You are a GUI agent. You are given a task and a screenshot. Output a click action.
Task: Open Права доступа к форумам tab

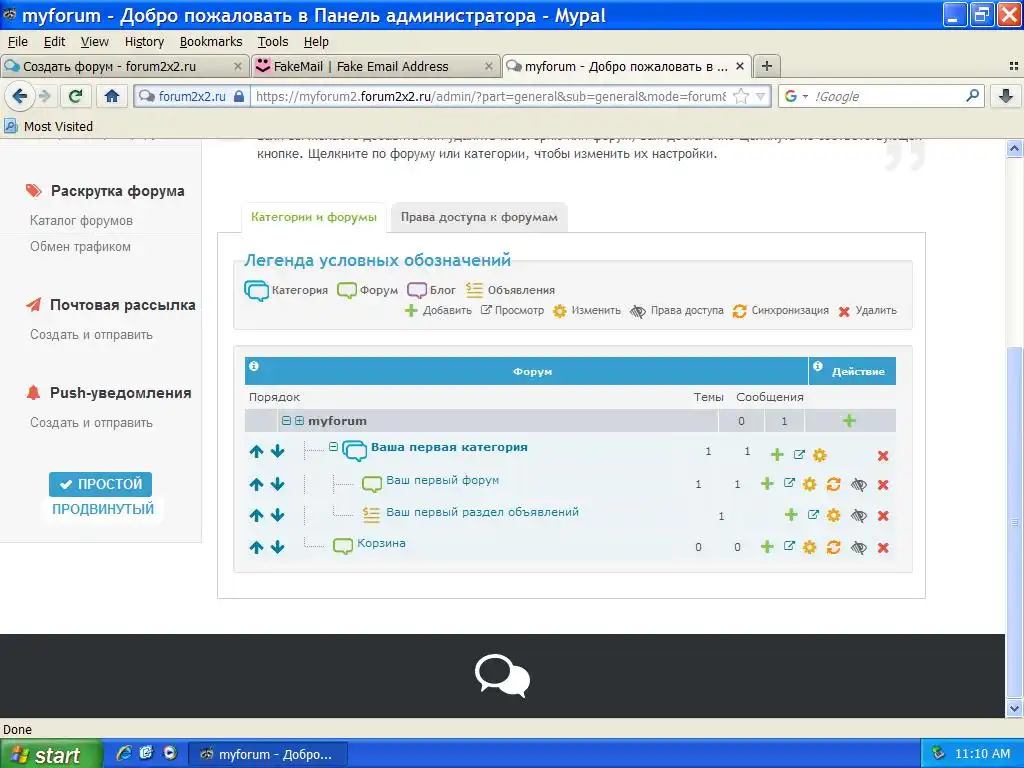479,217
